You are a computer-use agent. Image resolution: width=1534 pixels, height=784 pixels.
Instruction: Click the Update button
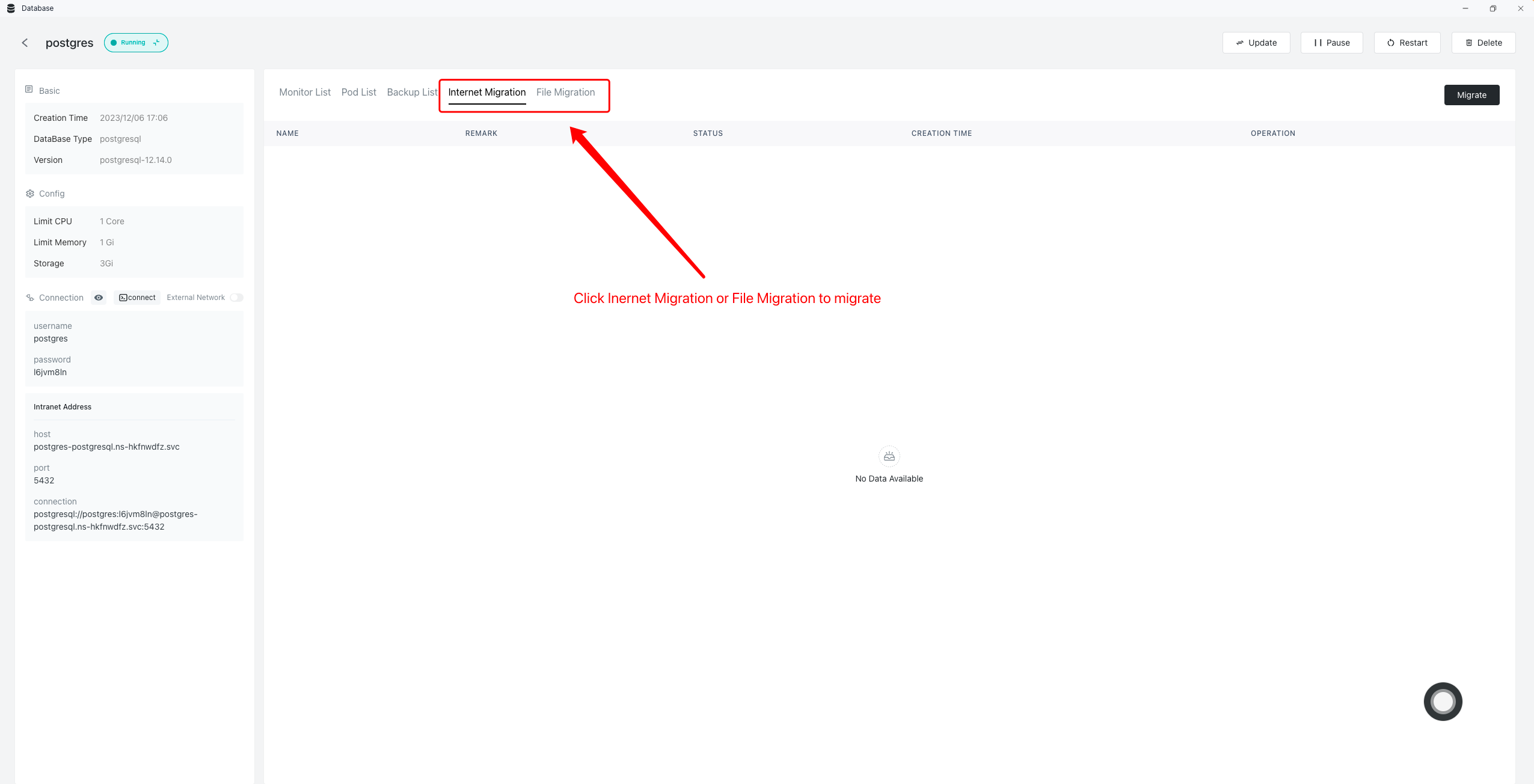(1256, 43)
